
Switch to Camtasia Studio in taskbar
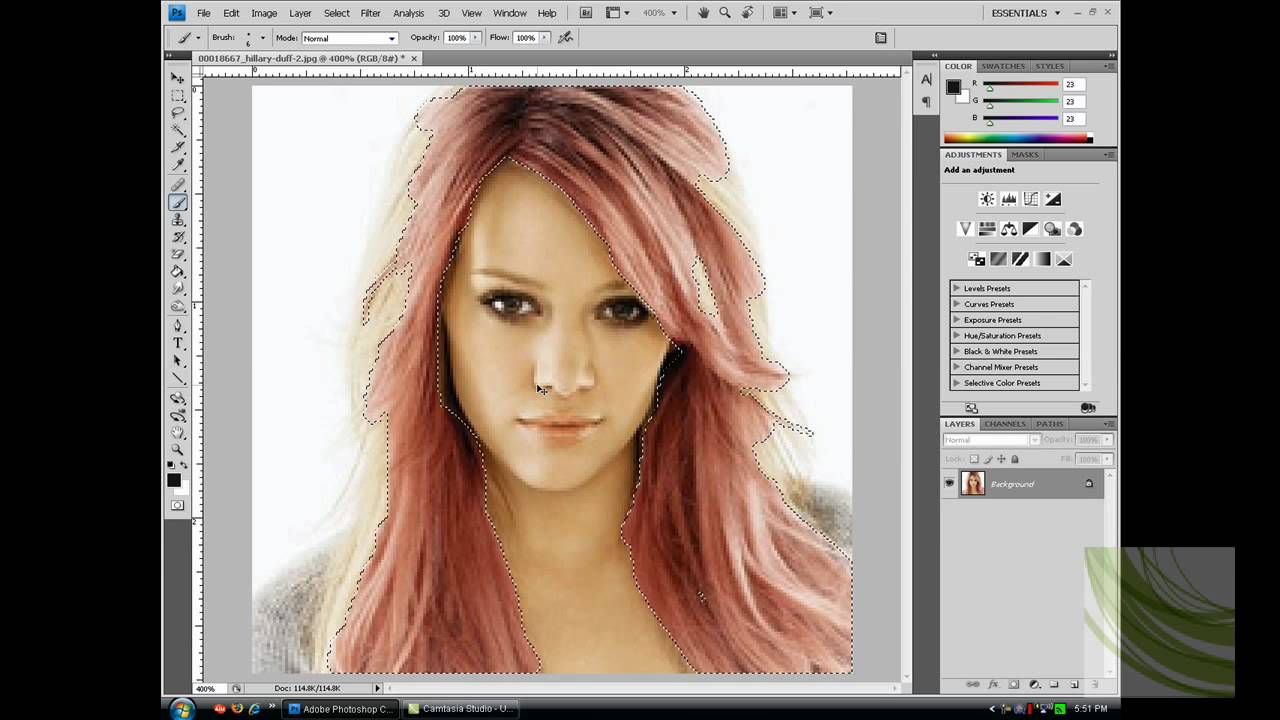click(x=461, y=709)
